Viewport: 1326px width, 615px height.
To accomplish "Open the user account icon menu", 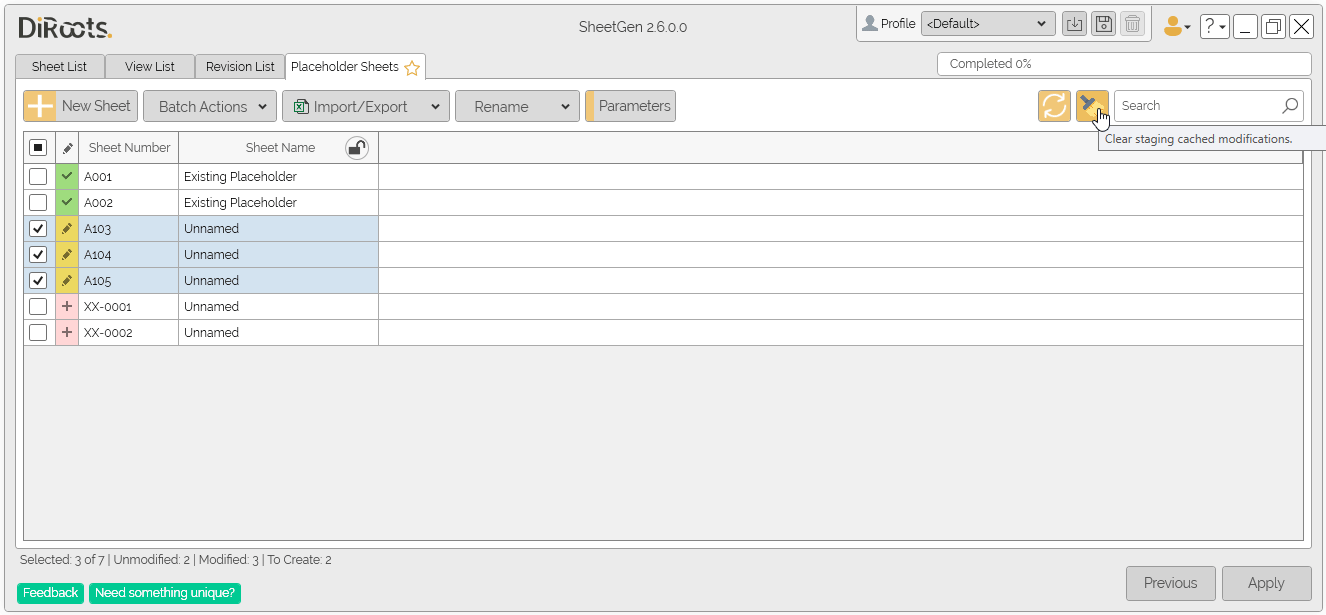I will coord(1176,27).
